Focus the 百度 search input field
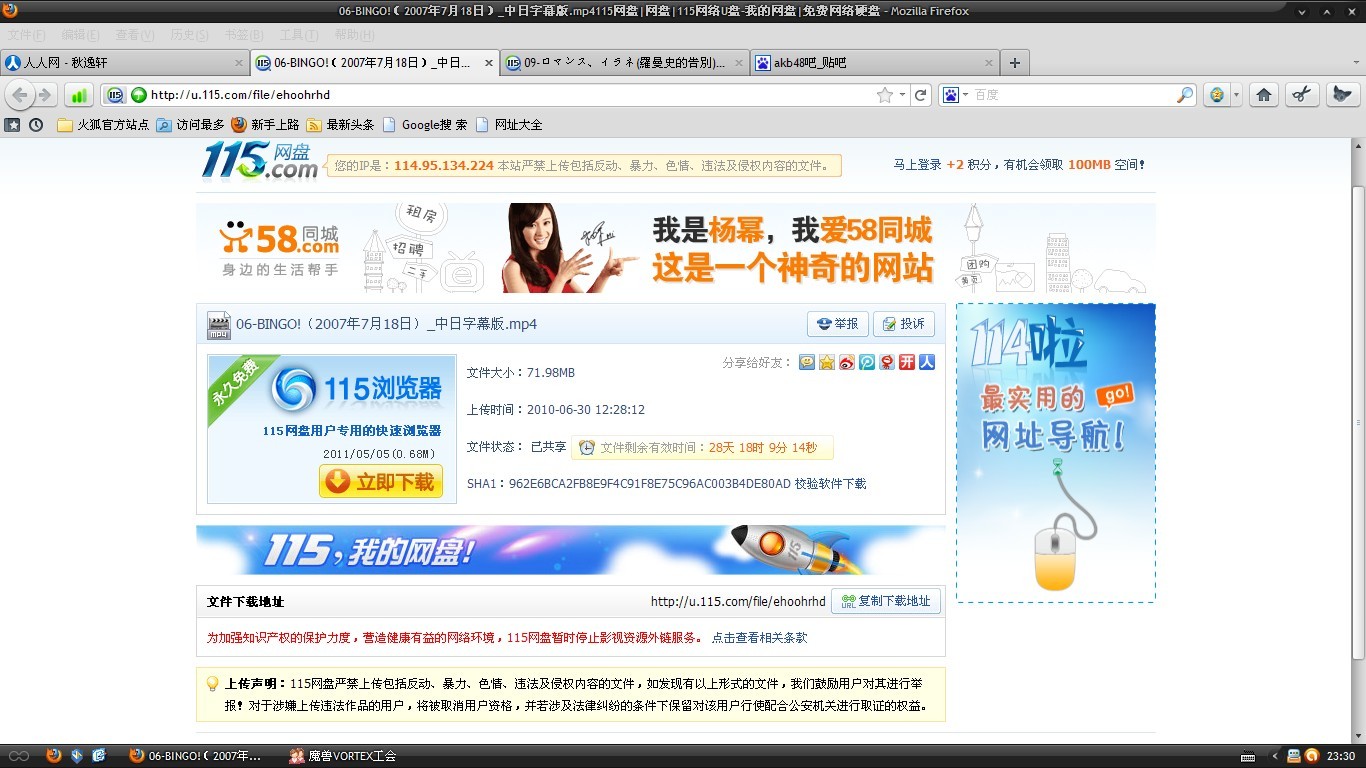This screenshot has width=1366, height=768. (1073, 95)
